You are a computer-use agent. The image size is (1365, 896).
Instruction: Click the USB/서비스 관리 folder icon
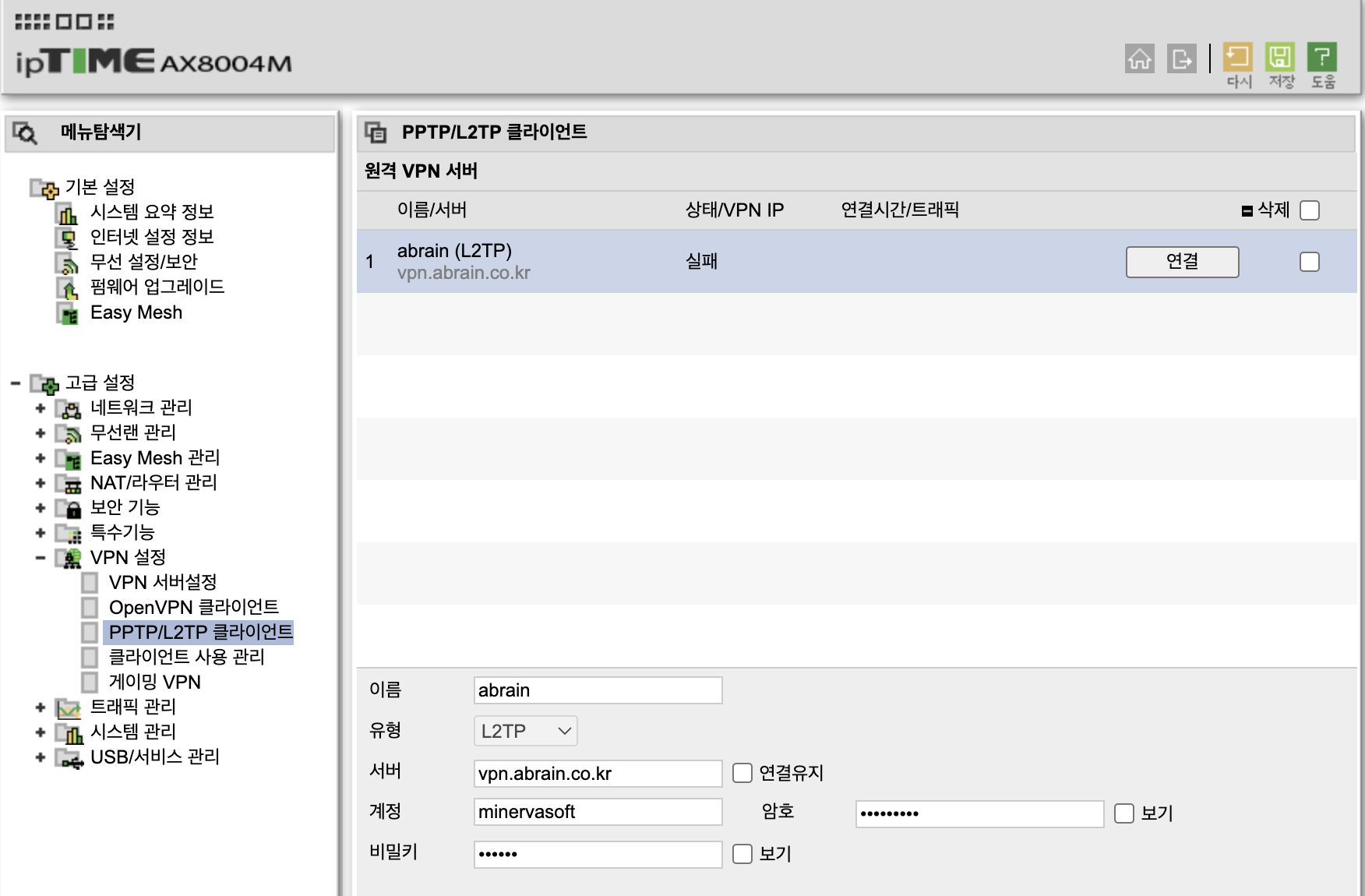point(69,757)
